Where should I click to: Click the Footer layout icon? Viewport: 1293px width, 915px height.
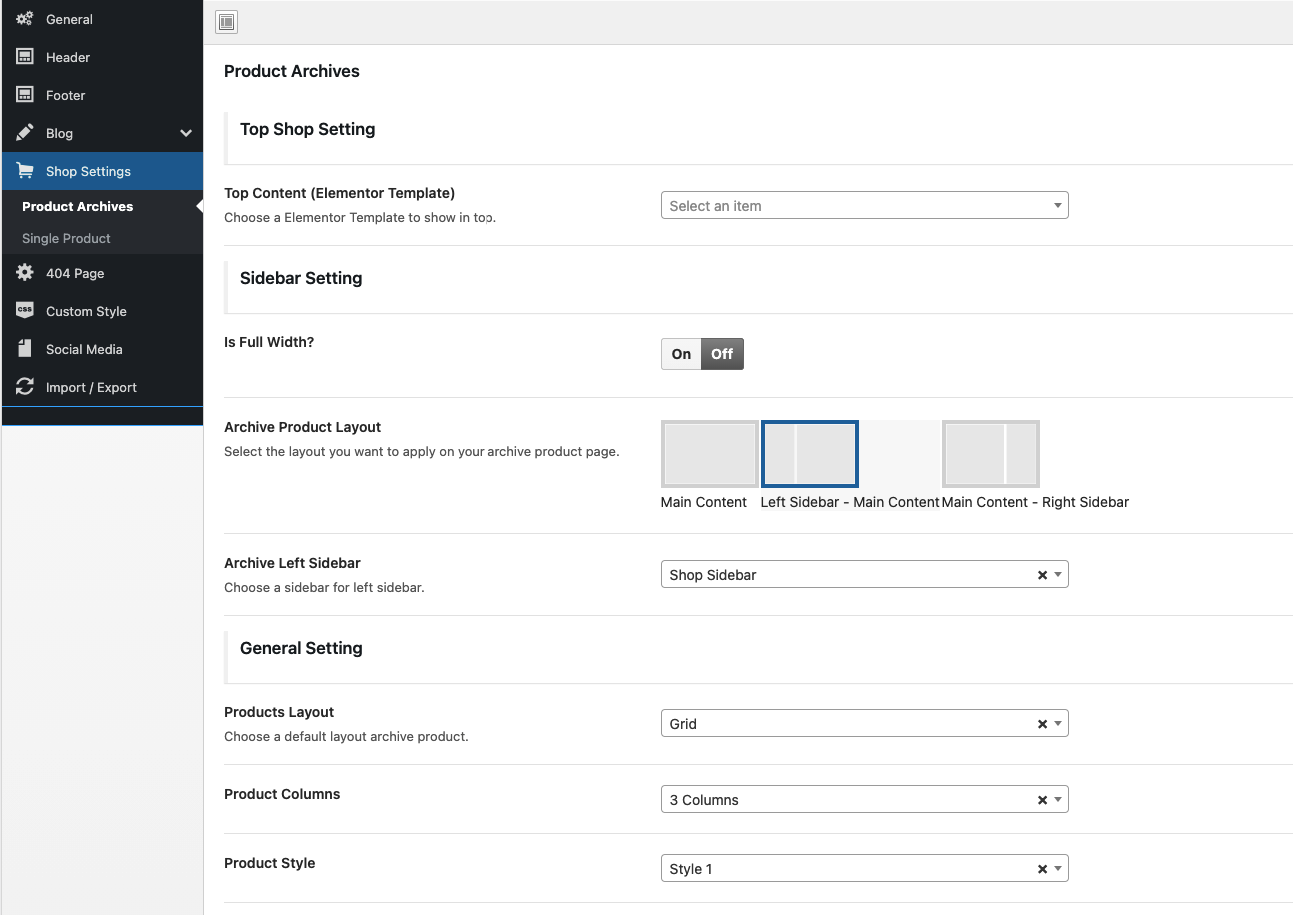[x=25, y=95]
